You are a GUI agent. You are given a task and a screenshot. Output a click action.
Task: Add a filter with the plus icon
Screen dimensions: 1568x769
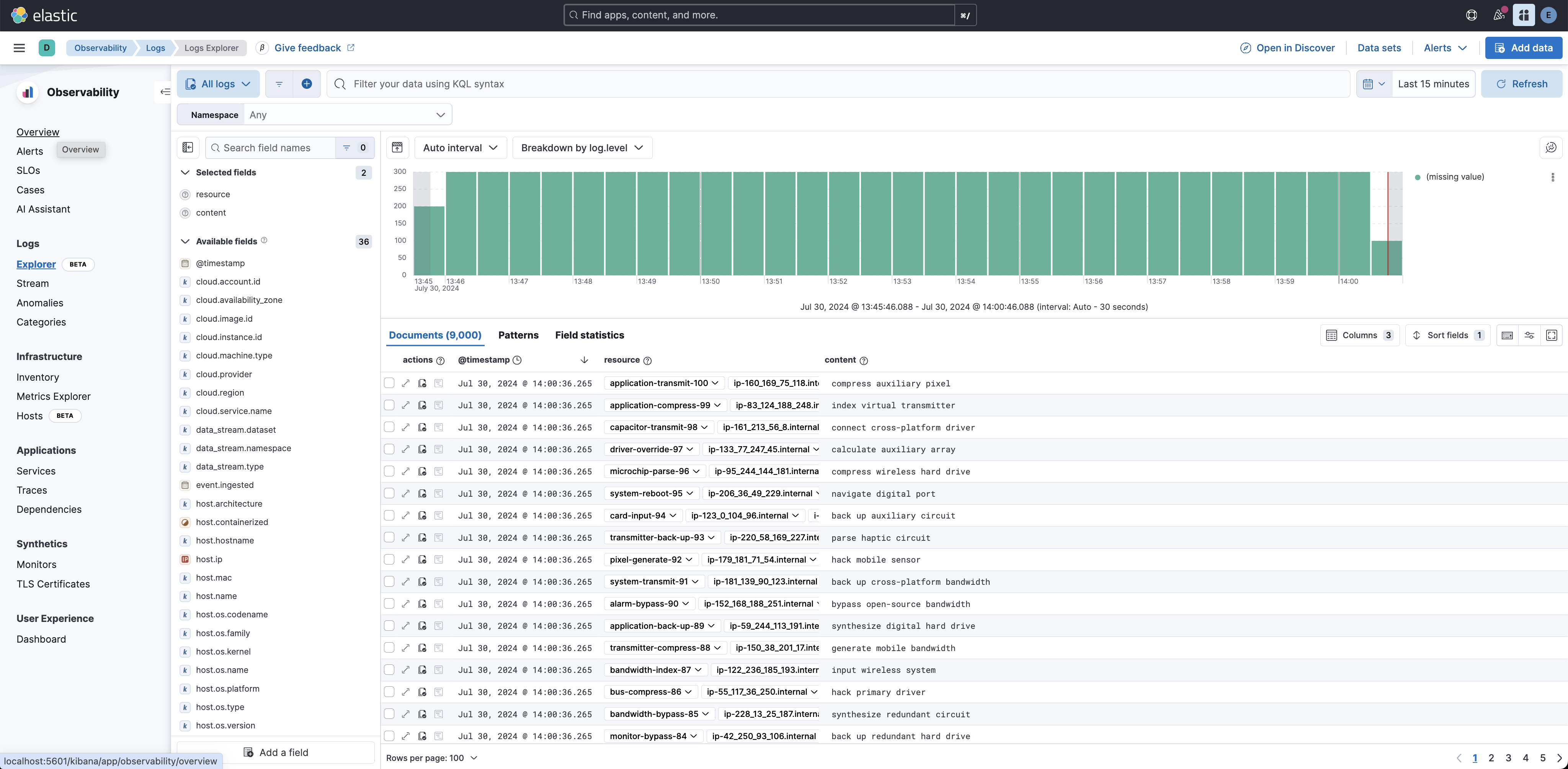click(307, 84)
